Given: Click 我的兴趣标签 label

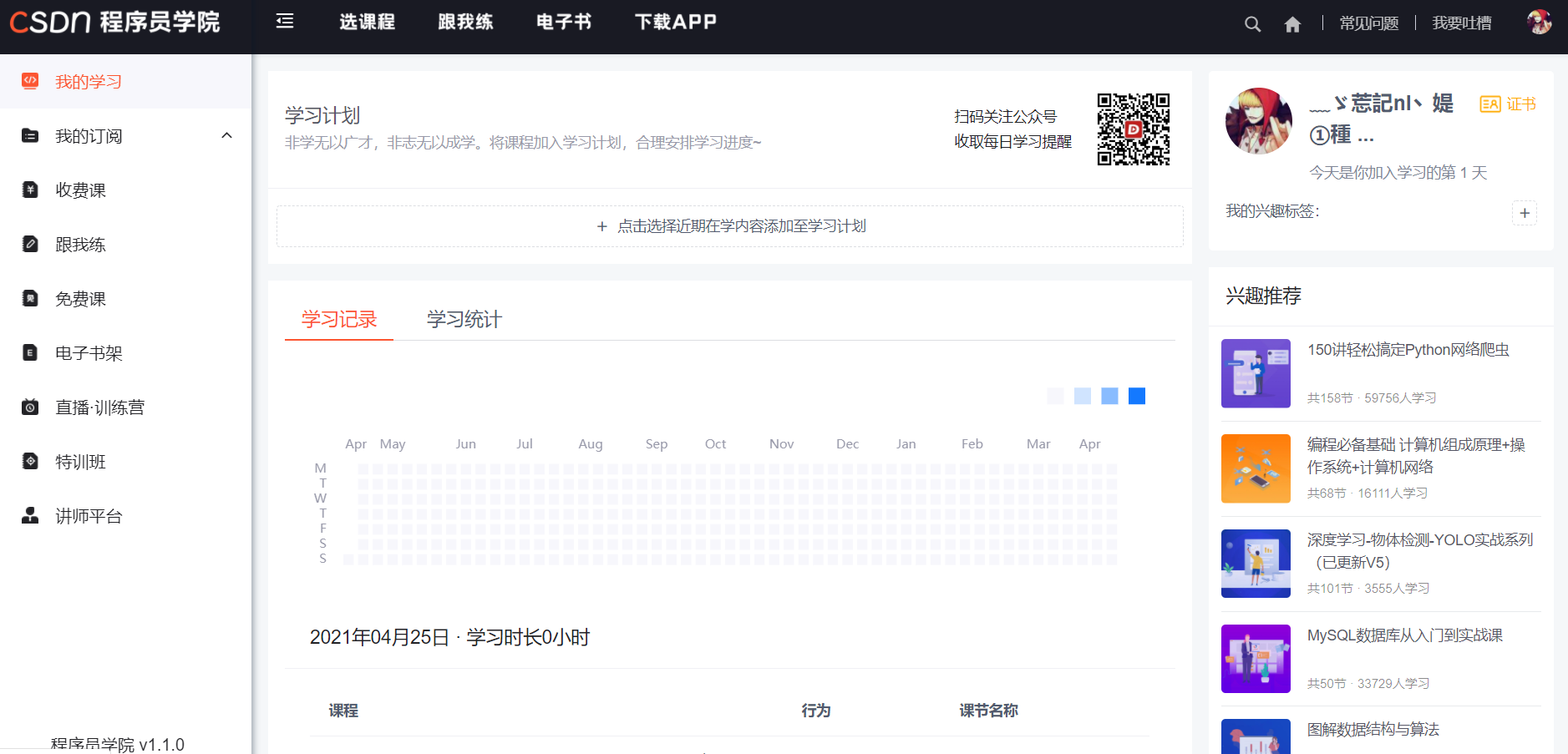Looking at the screenshot, I should tap(1272, 211).
